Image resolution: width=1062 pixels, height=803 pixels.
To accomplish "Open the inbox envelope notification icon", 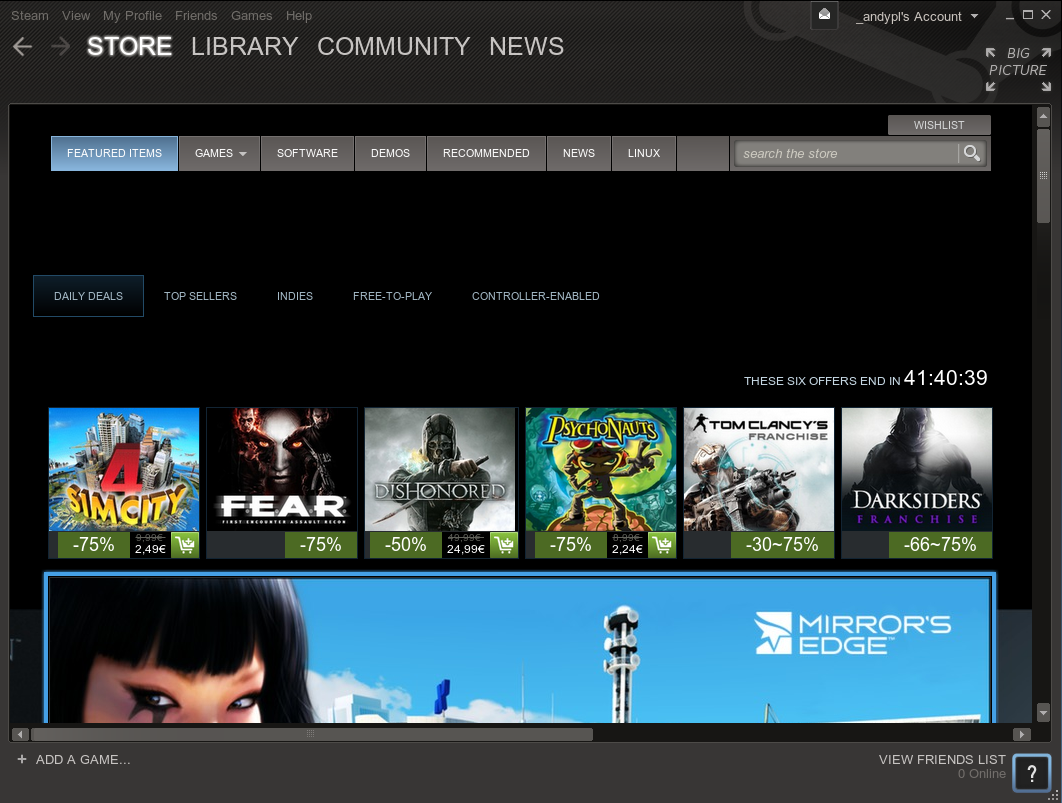I will click(x=824, y=15).
